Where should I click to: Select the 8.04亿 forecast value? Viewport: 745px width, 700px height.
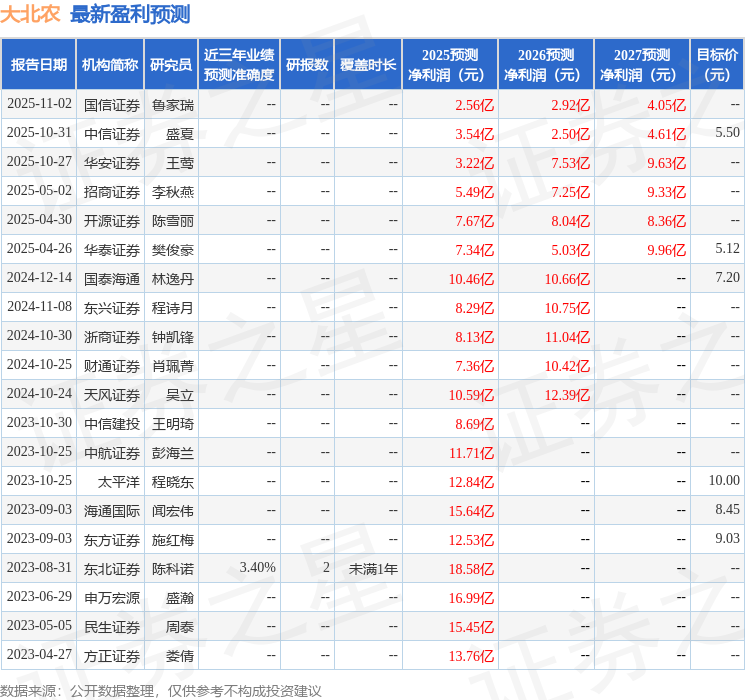(x=571, y=221)
